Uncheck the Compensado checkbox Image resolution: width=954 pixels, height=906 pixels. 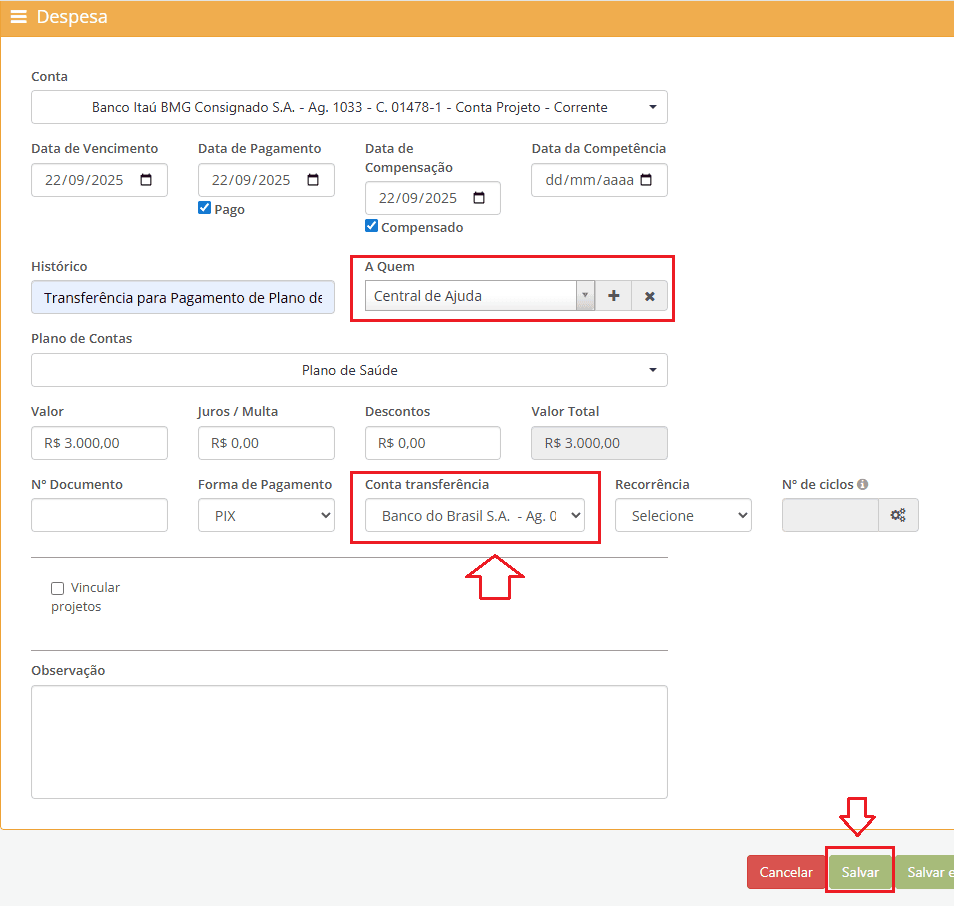(372, 226)
